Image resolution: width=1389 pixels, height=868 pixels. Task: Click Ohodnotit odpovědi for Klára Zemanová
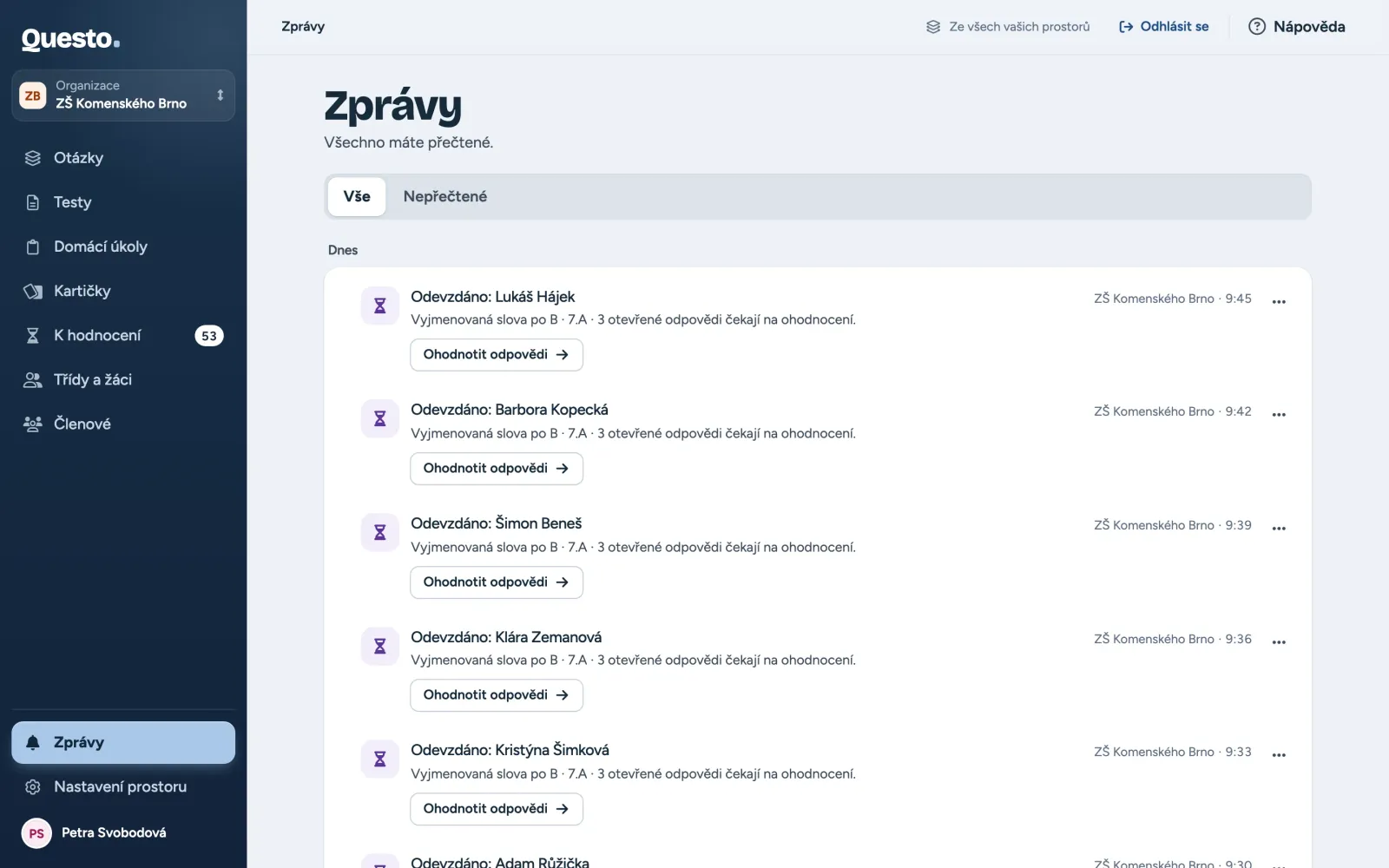click(x=497, y=694)
